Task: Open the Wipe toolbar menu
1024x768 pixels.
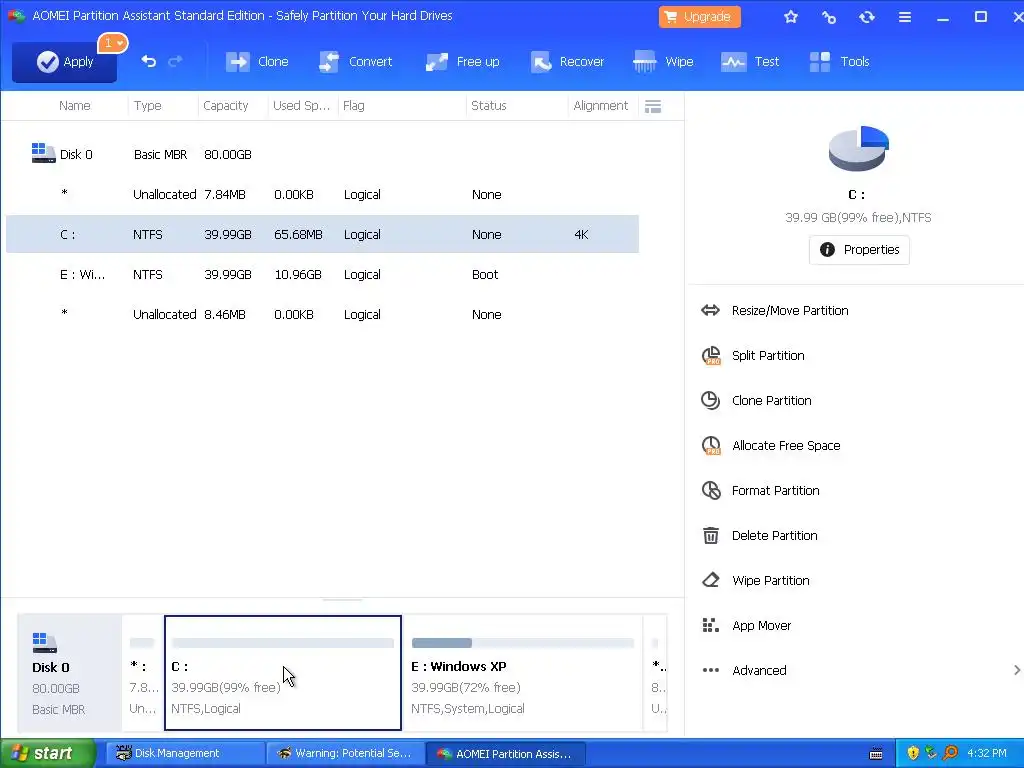Action: (x=663, y=62)
